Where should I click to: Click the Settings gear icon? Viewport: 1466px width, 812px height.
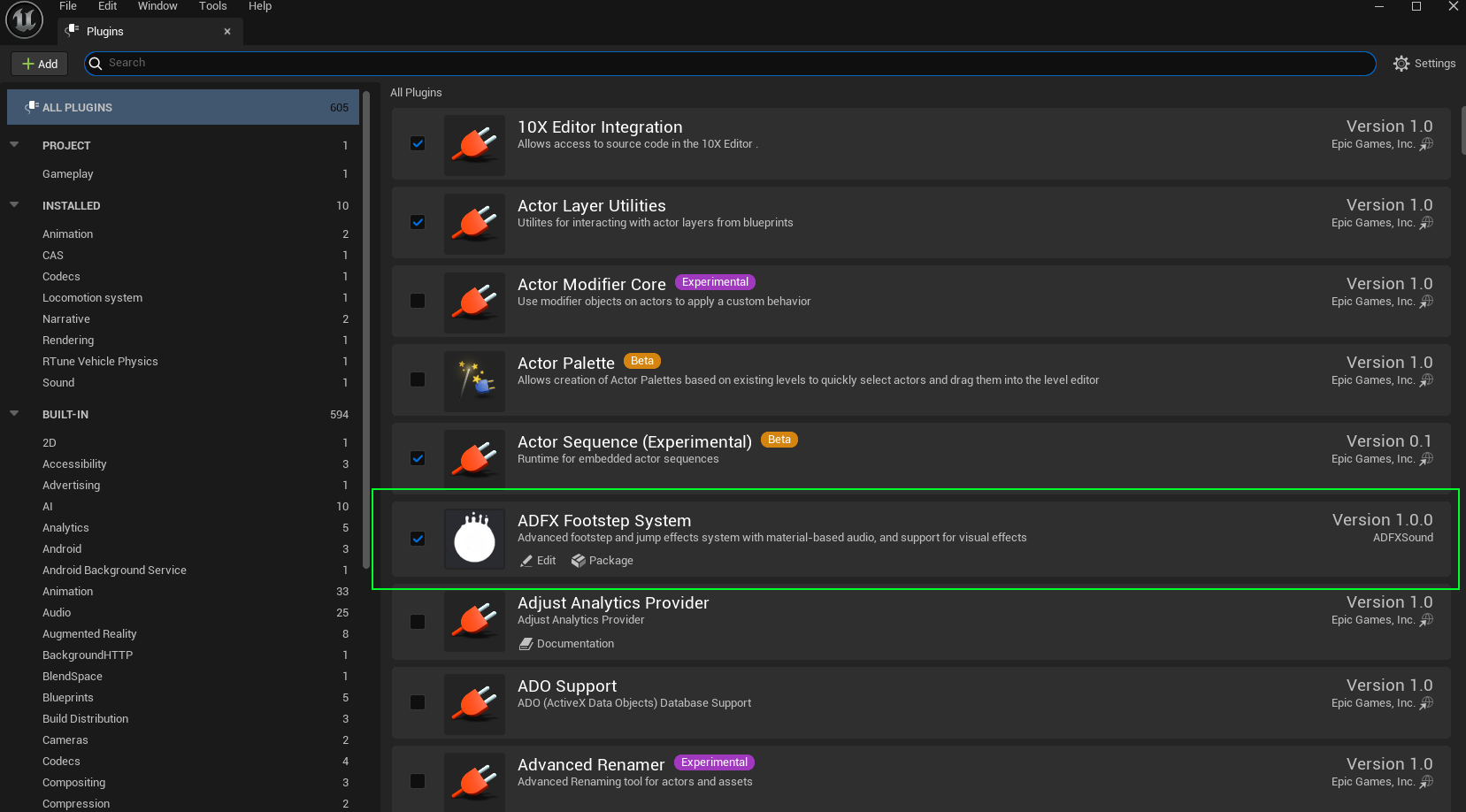pos(1401,64)
